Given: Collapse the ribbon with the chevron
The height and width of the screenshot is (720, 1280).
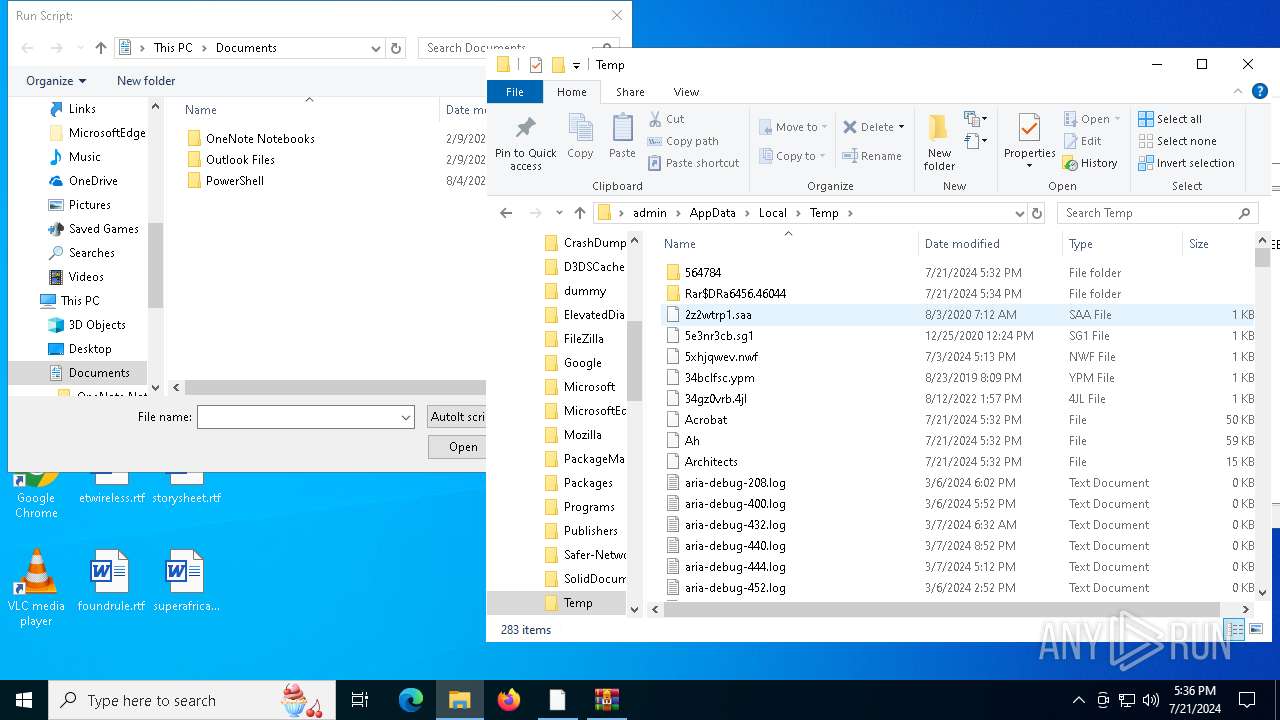Looking at the screenshot, I should coord(1238,91).
